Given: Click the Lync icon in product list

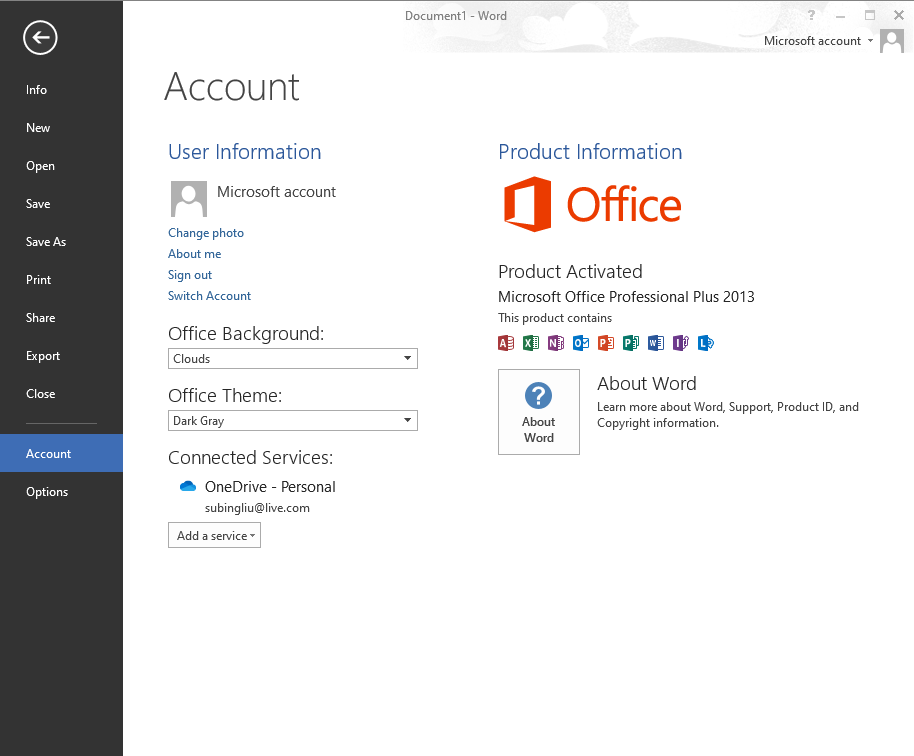Looking at the screenshot, I should pyautogui.click(x=706, y=343).
